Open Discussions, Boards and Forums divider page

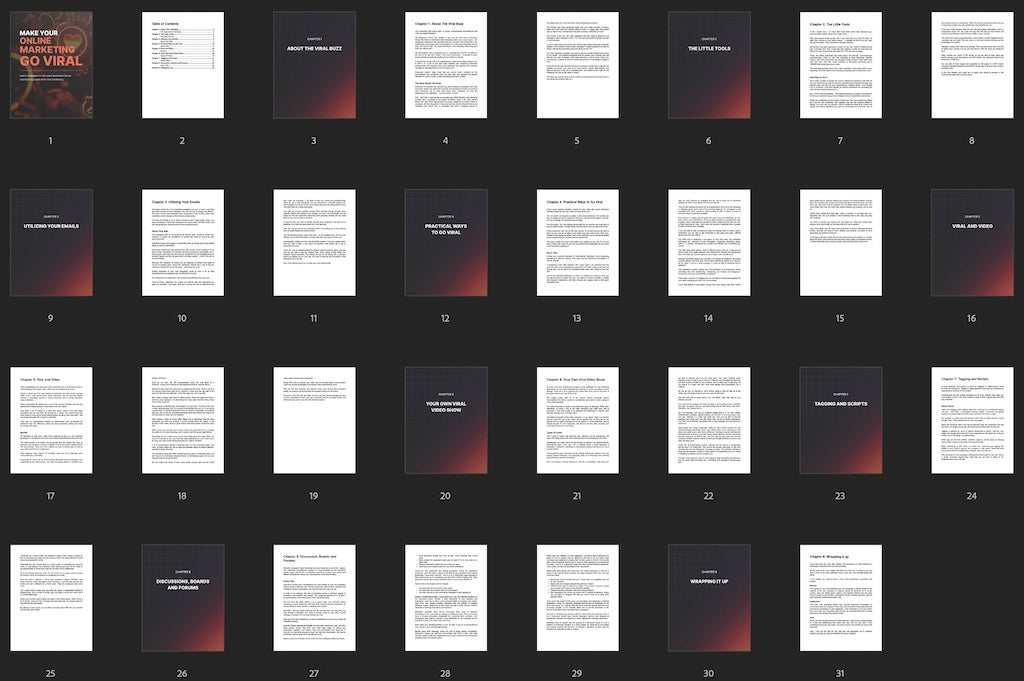pos(182,597)
